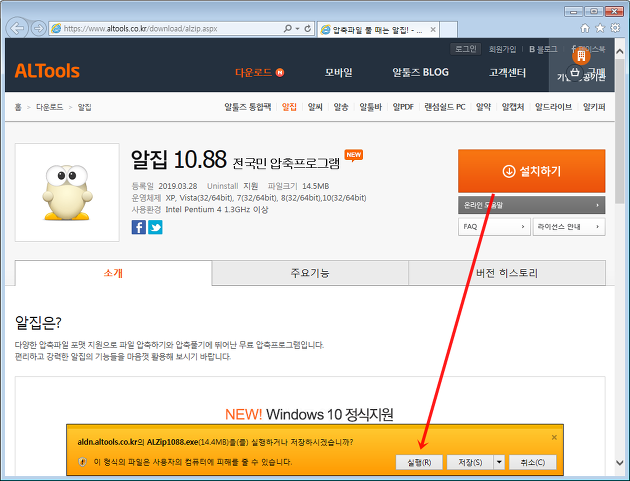
Task: Open a new blank browser tab
Action: [449, 29]
